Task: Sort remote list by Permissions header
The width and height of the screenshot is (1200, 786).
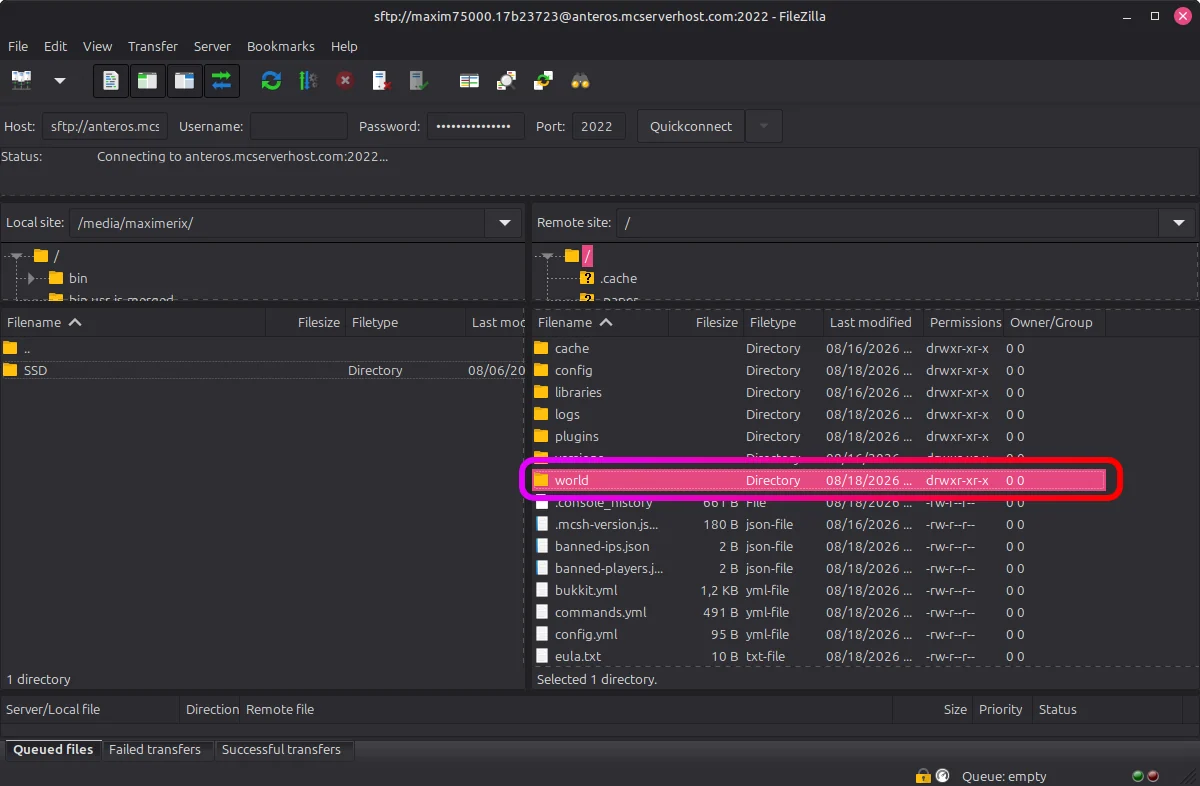Action: 964,322
